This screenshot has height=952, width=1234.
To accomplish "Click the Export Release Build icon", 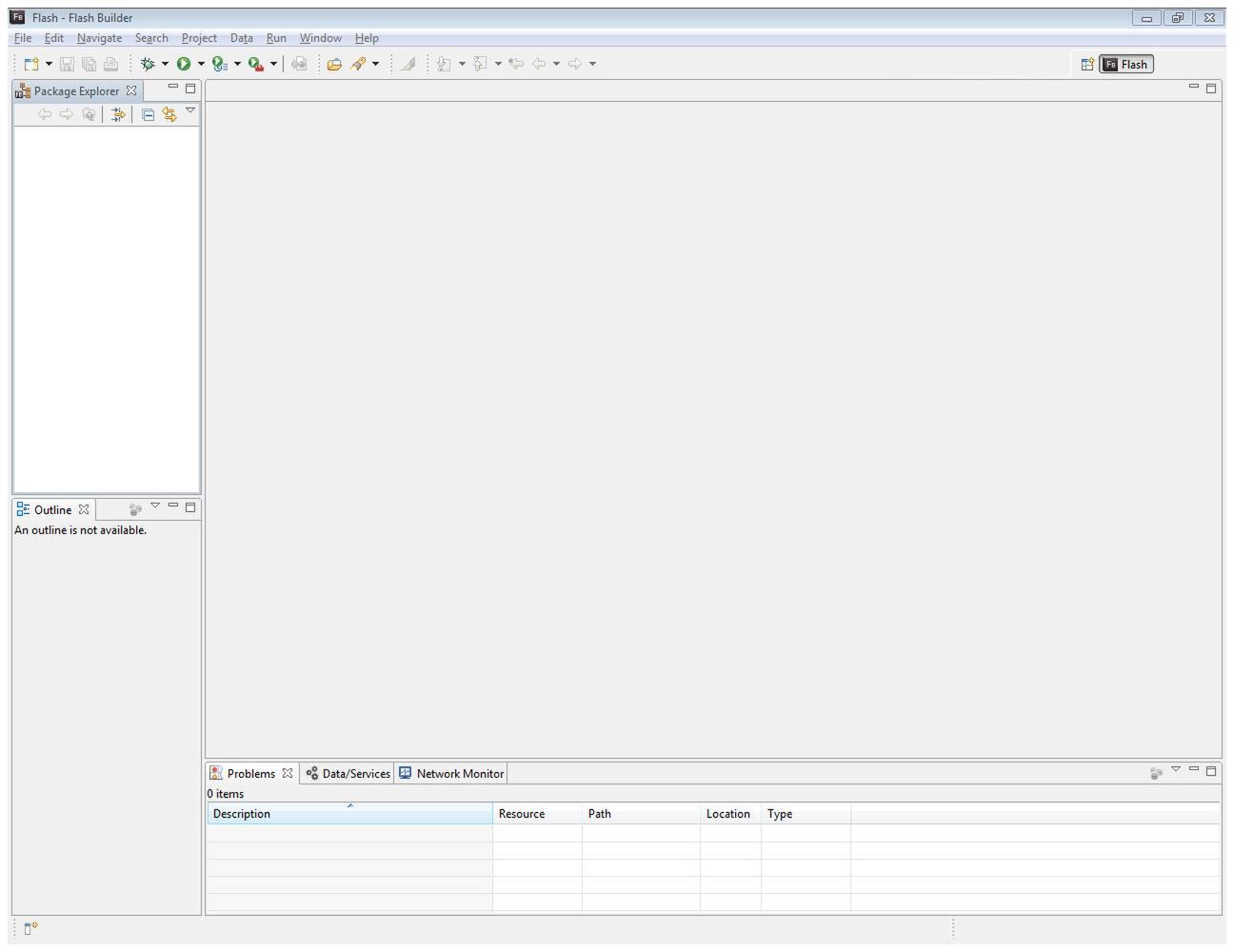I will [299, 64].
